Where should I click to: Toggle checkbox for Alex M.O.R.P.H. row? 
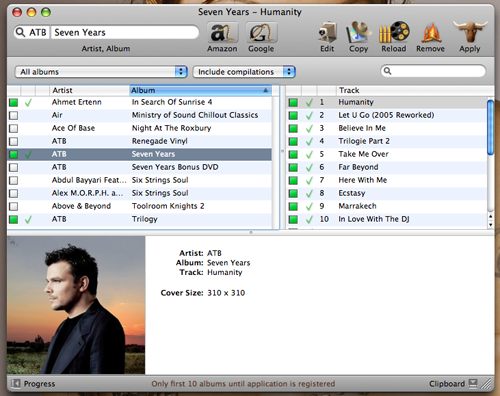[x=14, y=193]
